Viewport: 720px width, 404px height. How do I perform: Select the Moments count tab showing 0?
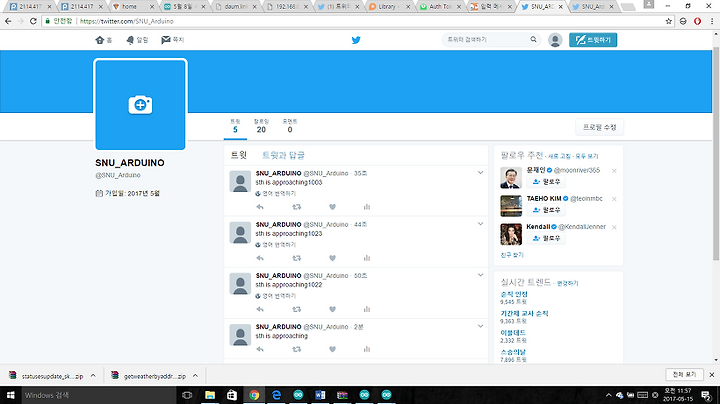coord(290,126)
